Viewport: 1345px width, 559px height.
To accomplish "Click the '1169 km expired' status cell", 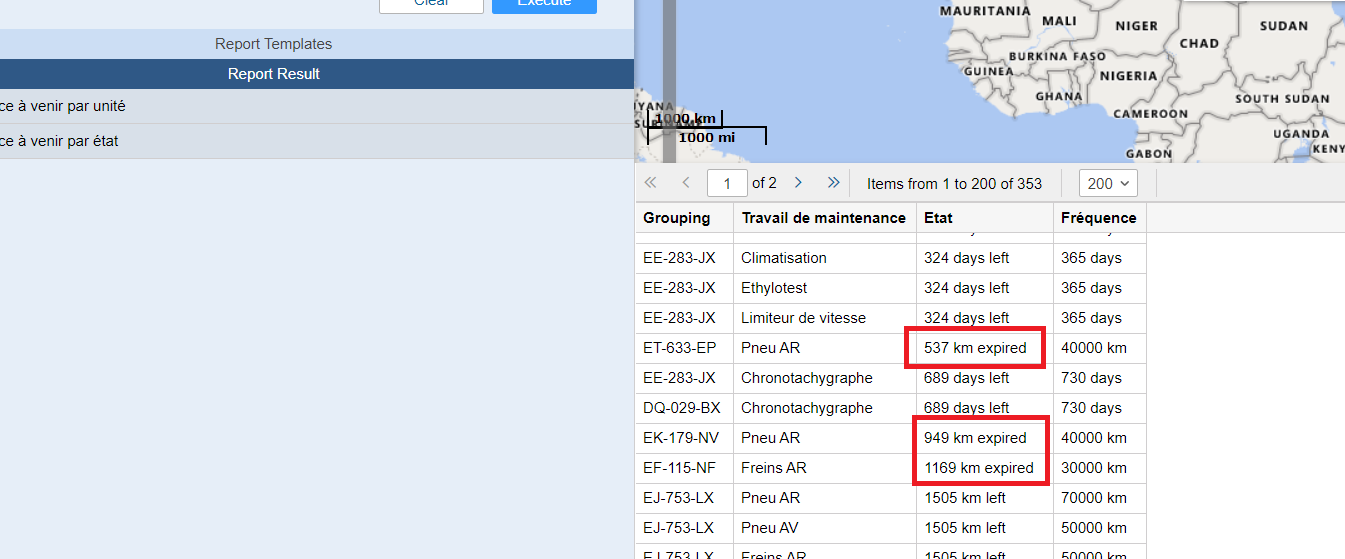I will (978, 468).
